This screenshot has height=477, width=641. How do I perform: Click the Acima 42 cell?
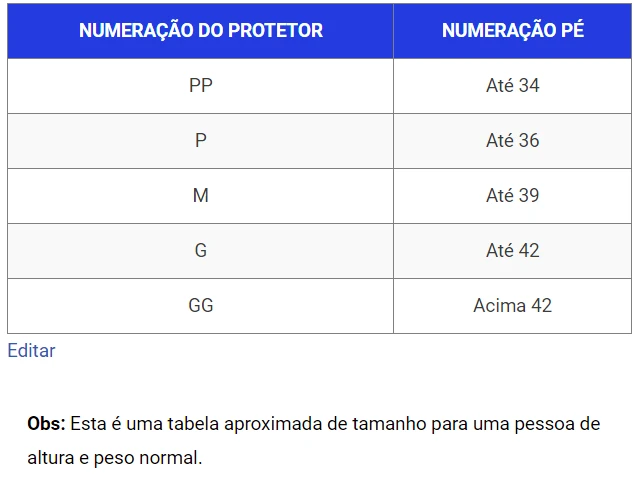(x=512, y=306)
